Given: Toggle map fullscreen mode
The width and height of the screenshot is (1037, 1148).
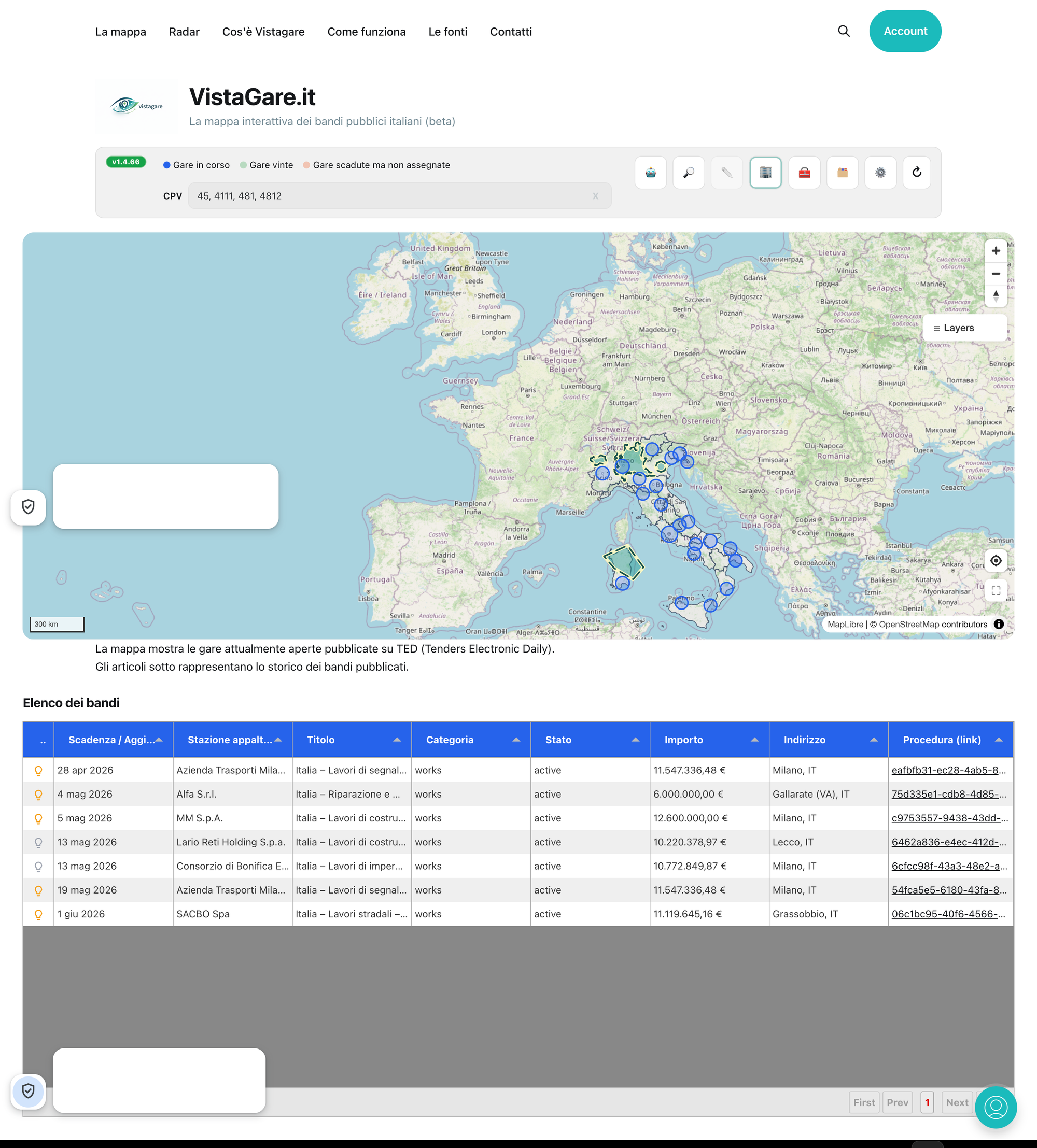Looking at the screenshot, I should [996, 590].
